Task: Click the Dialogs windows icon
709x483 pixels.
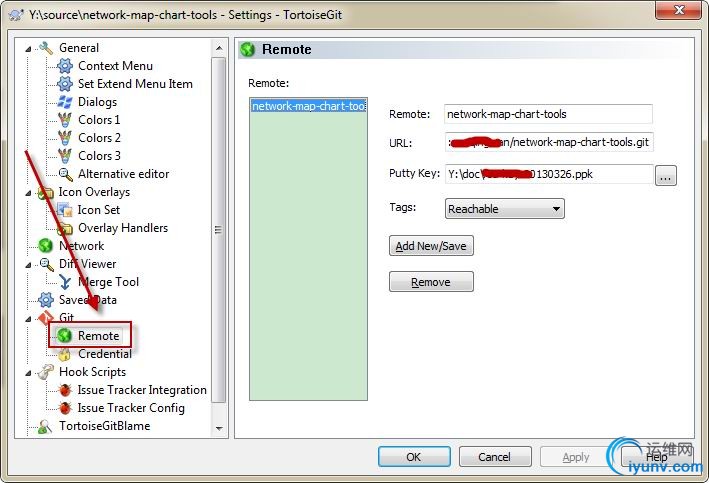Action: coord(65,102)
